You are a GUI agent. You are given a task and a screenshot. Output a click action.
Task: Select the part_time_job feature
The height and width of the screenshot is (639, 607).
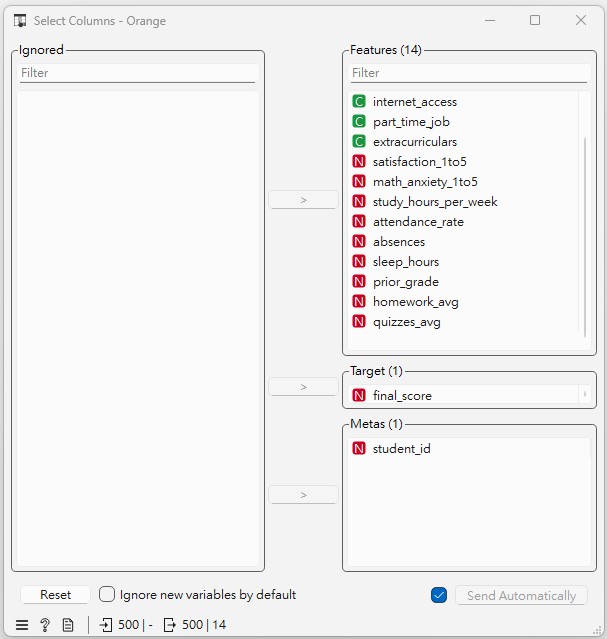click(x=411, y=122)
